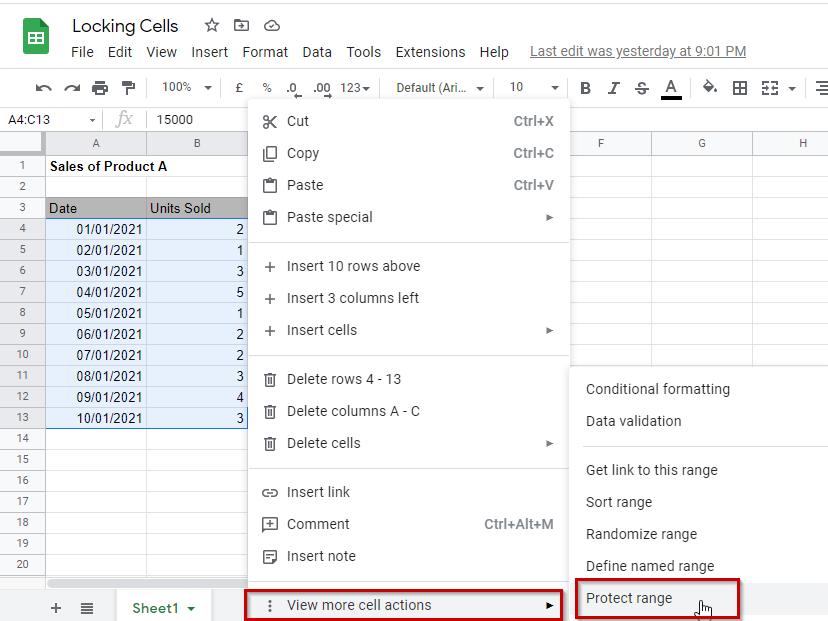Screen dimensions: 828x621
Task: Print the spreadsheet
Action: tap(100, 88)
